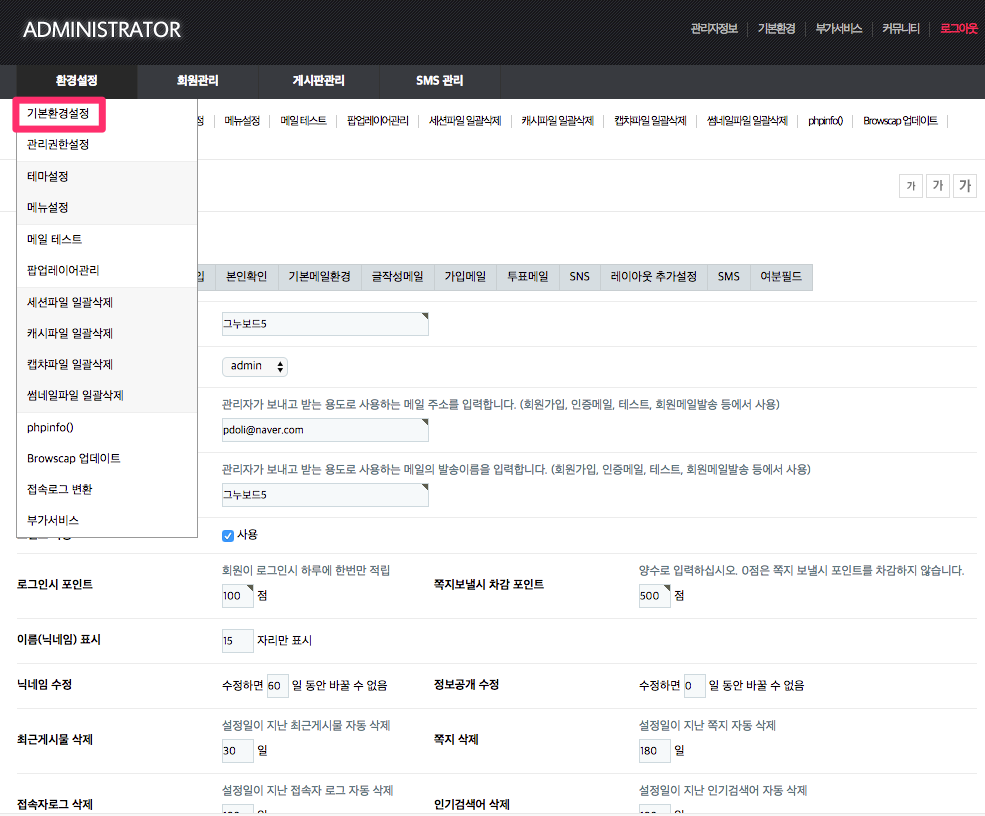The image size is (985, 816).
Task: Choose 테마설정 from the 환경설정 menu
Action: point(48,176)
